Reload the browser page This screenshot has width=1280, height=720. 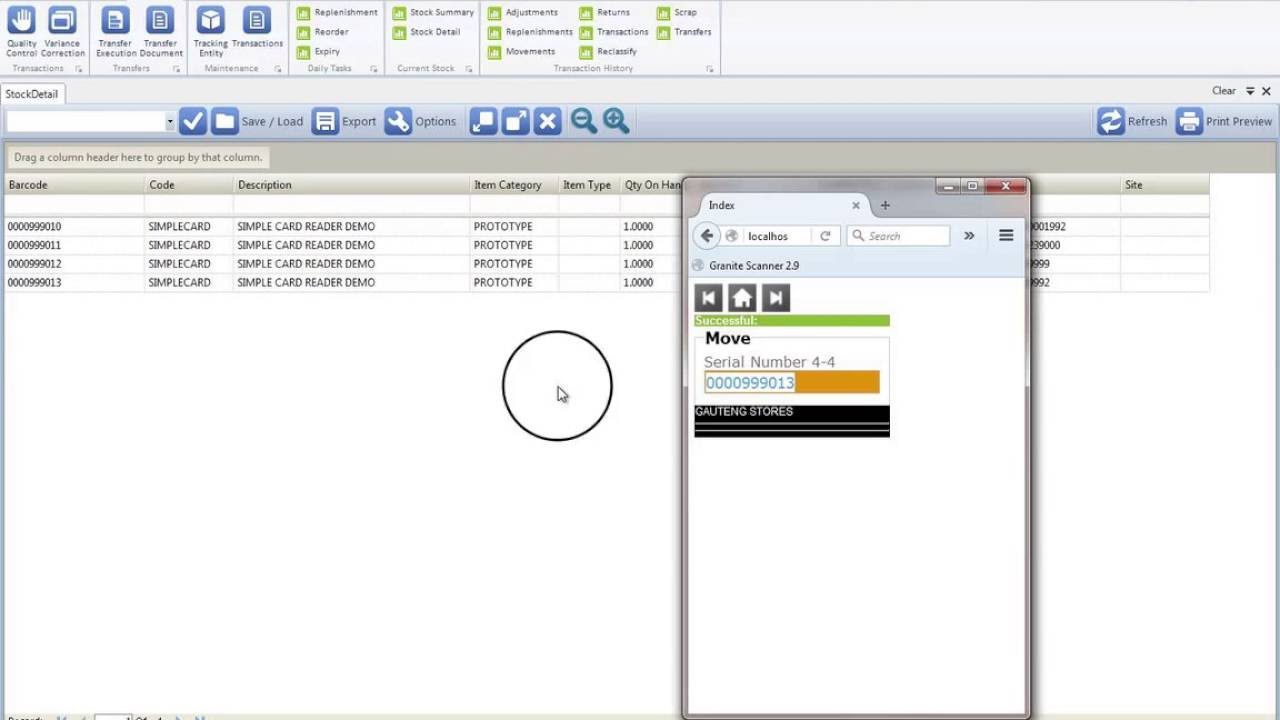[825, 236]
